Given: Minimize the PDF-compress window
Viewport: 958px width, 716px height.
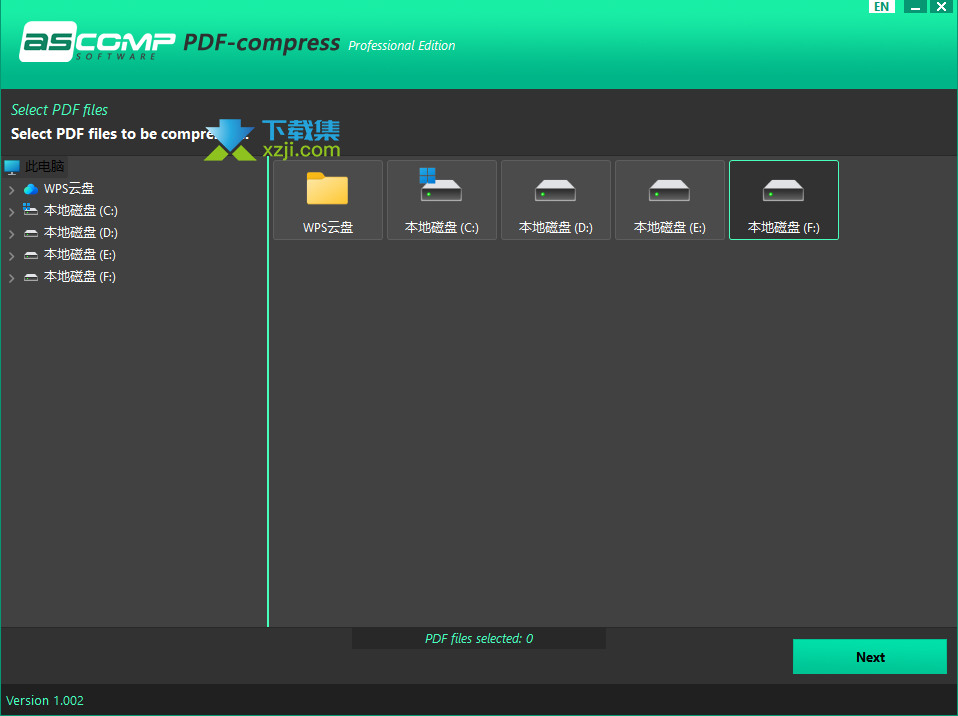Looking at the screenshot, I should 915,7.
